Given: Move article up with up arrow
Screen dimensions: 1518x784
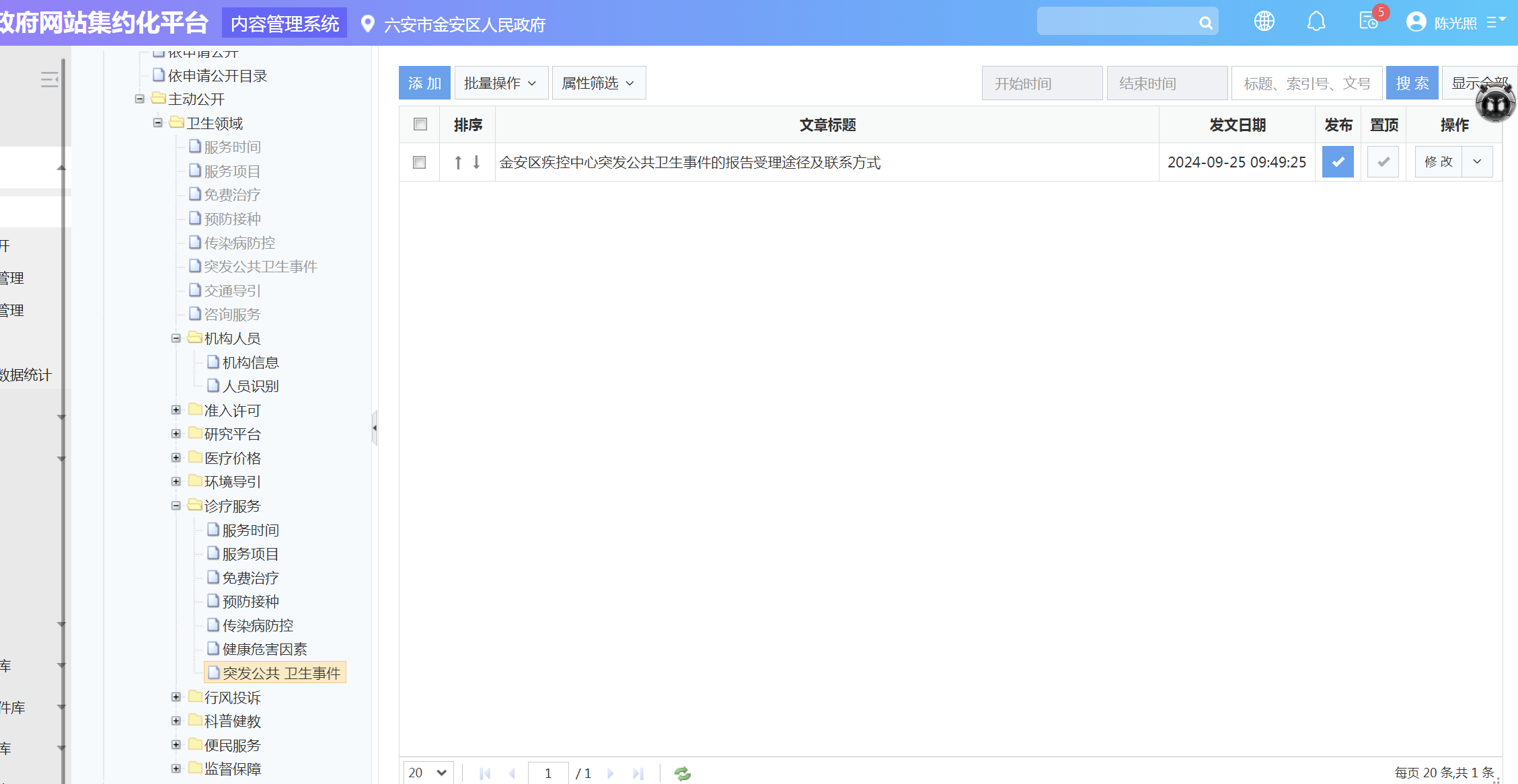Looking at the screenshot, I should (458, 162).
